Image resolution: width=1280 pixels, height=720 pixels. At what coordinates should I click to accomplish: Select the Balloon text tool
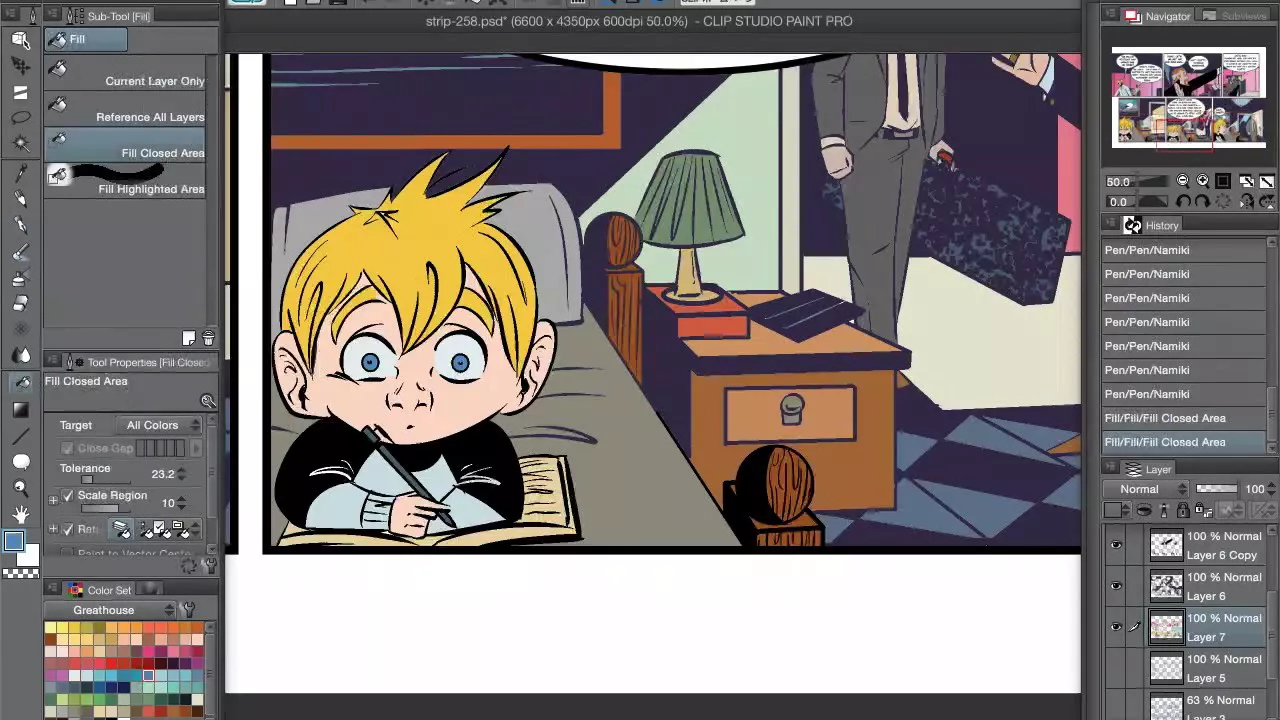20,462
